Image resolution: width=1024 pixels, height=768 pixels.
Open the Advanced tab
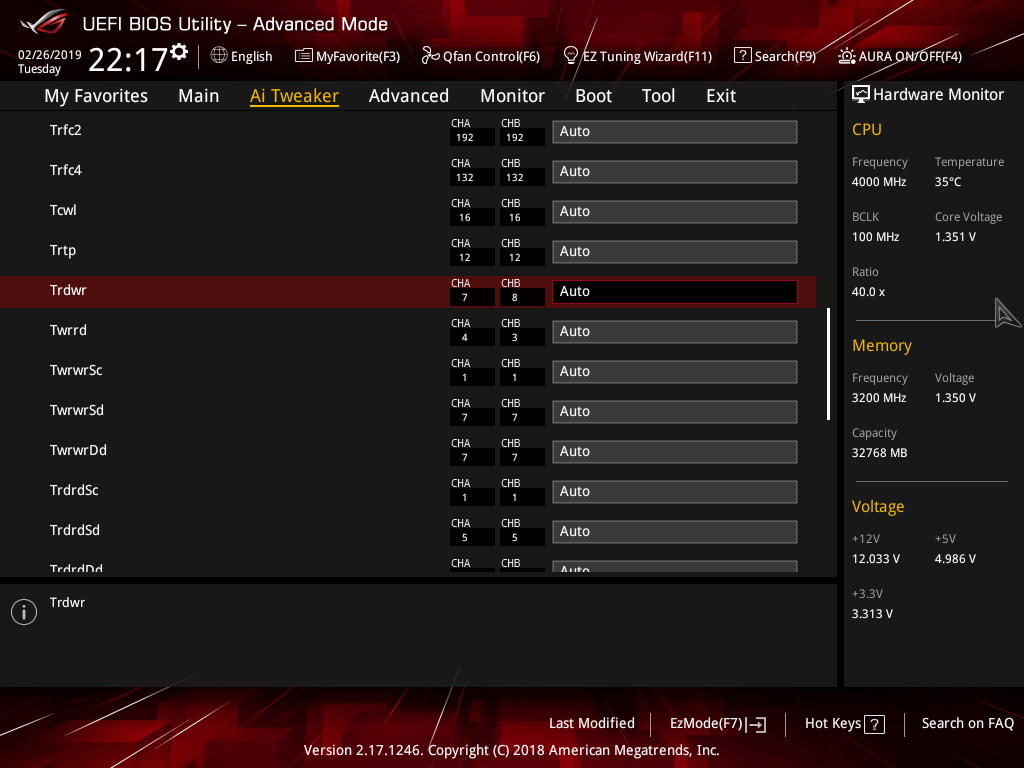click(x=409, y=96)
